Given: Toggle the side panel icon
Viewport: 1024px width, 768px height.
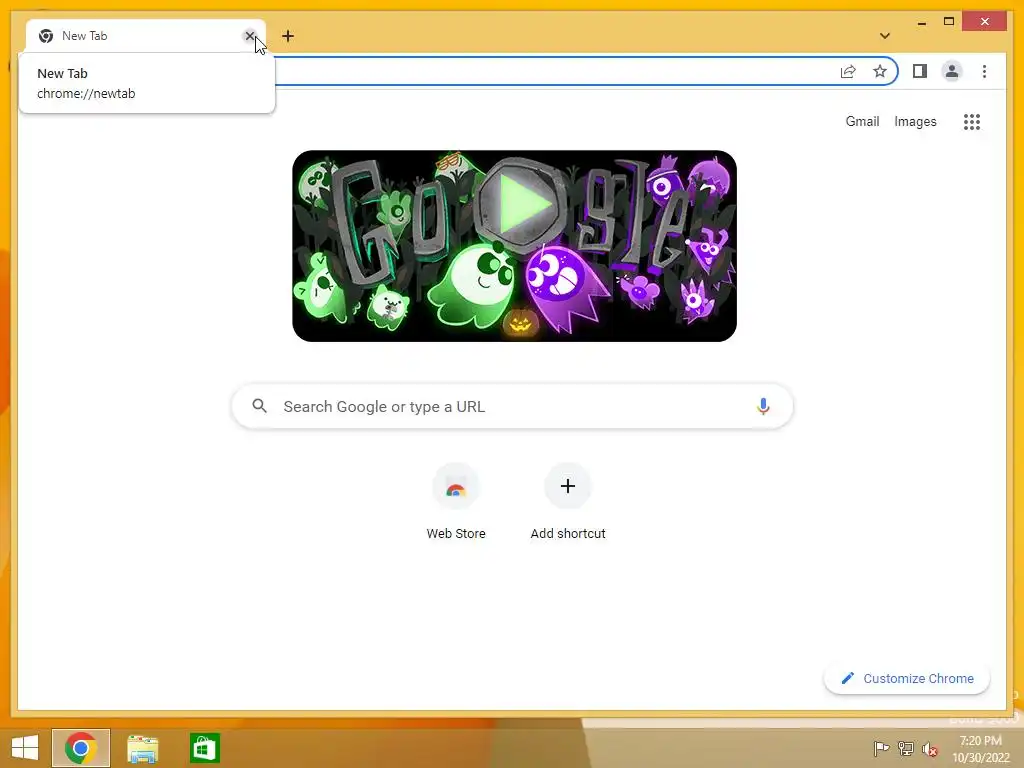Looking at the screenshot, I should 920,71.
